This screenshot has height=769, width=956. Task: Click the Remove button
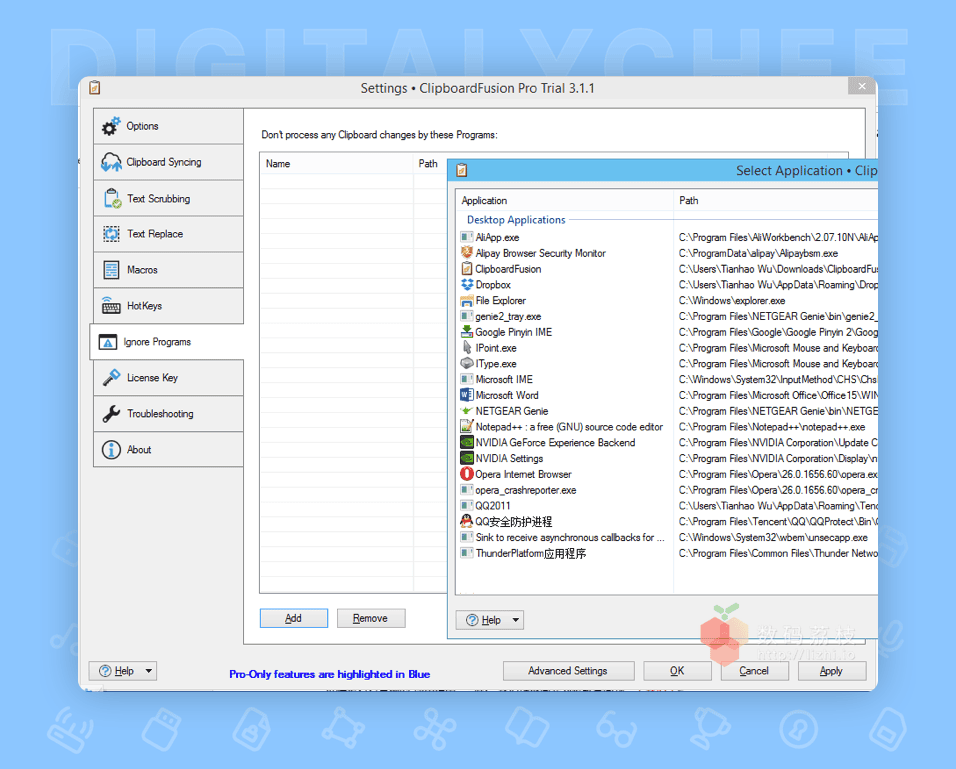coord(371,618)
